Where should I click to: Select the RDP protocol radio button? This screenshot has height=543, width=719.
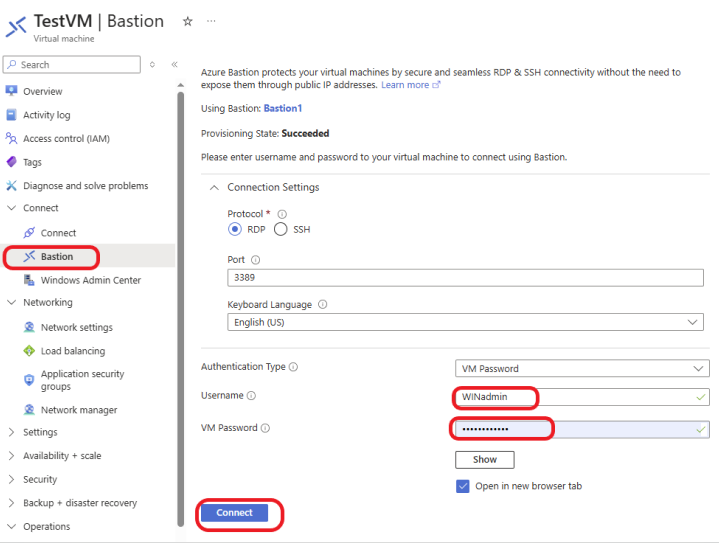point(235,229)
